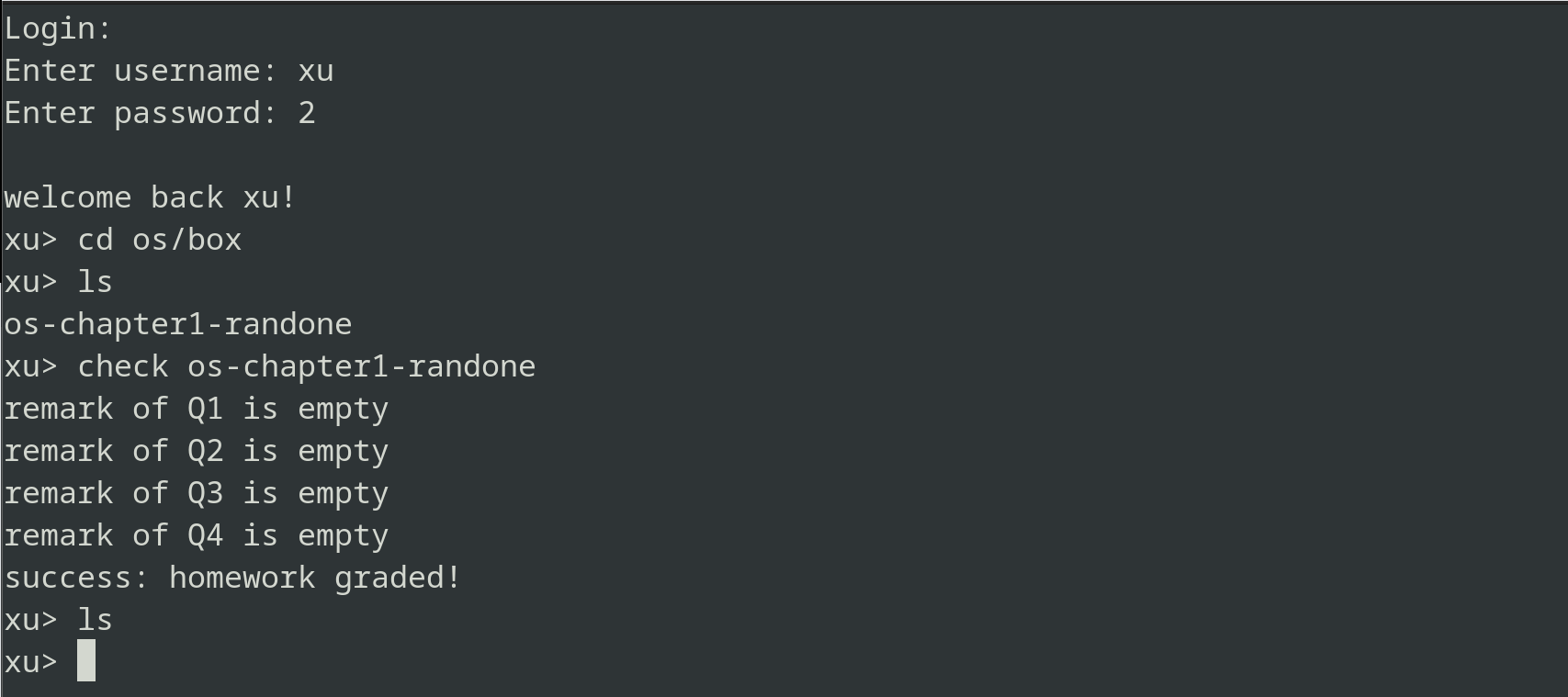Click the username value 'xu'
The image size is (1568, 697).
coord(316,71)
